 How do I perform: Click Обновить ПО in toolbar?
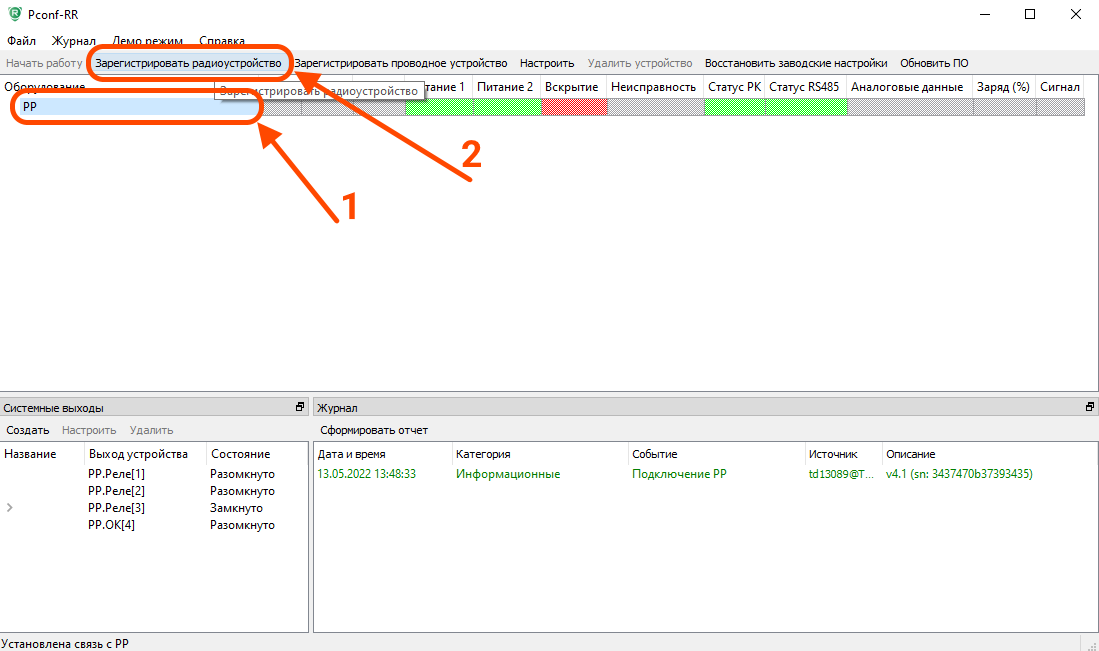[934, 63]
